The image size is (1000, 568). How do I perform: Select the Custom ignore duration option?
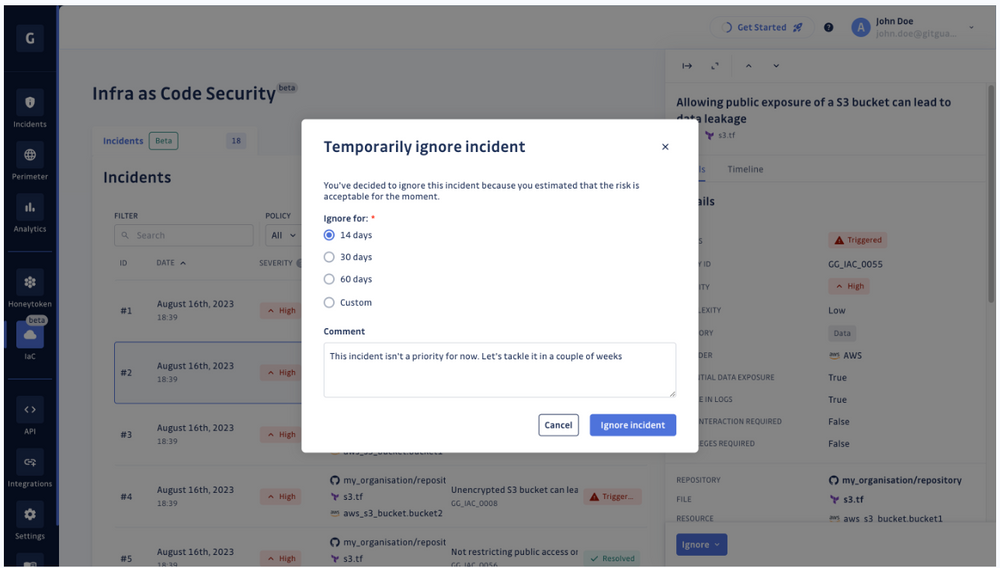pyautogui.click(x=329, y=303)
